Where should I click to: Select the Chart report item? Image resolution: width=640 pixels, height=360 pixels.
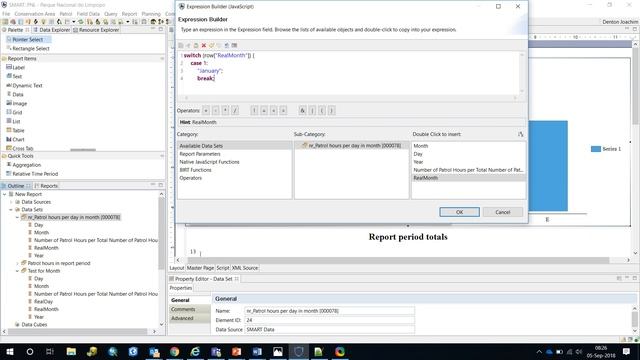pyautogui.click(x=15, y=140)
